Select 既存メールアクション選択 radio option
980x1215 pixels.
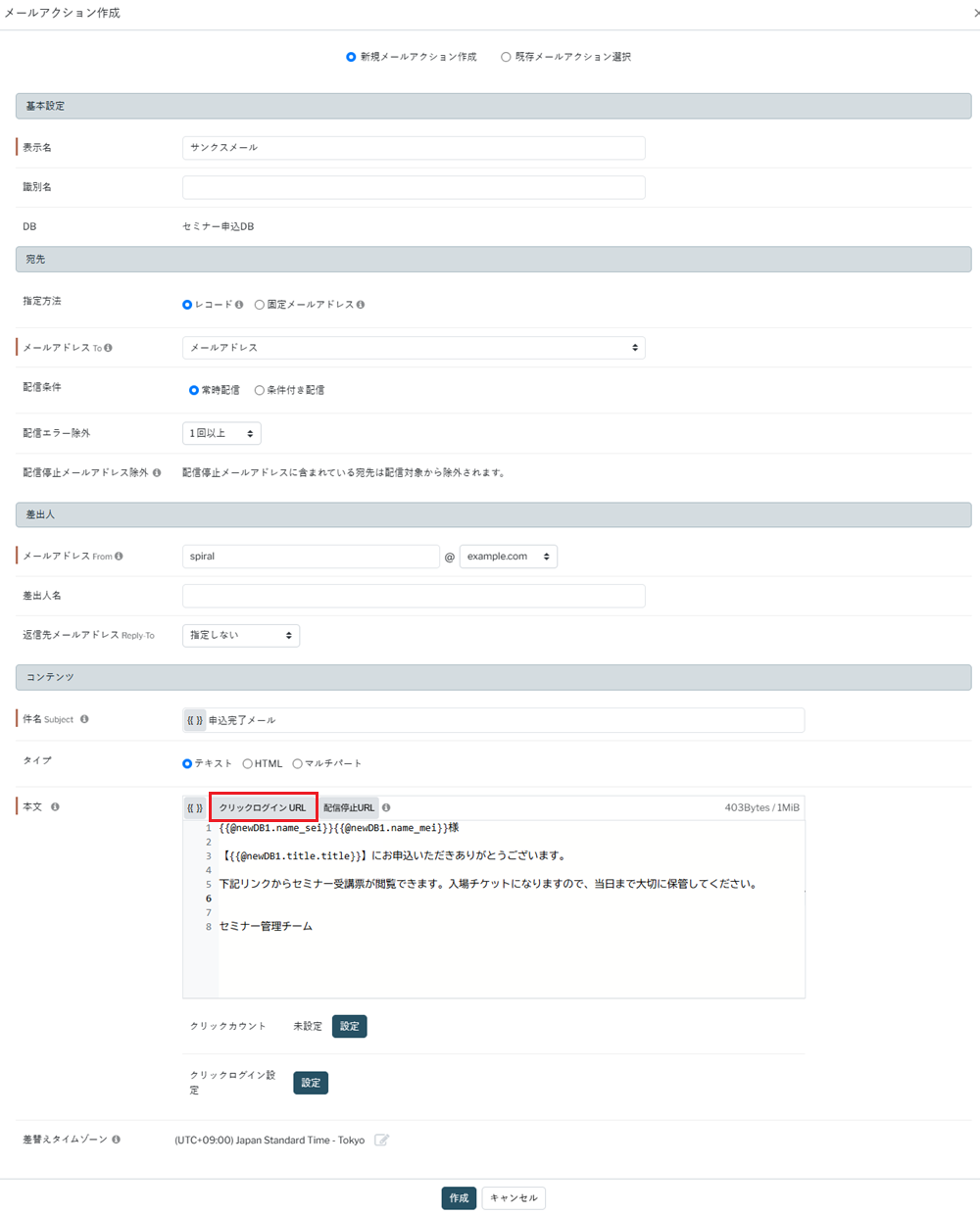pyautogui.click(x=506, y=57)
